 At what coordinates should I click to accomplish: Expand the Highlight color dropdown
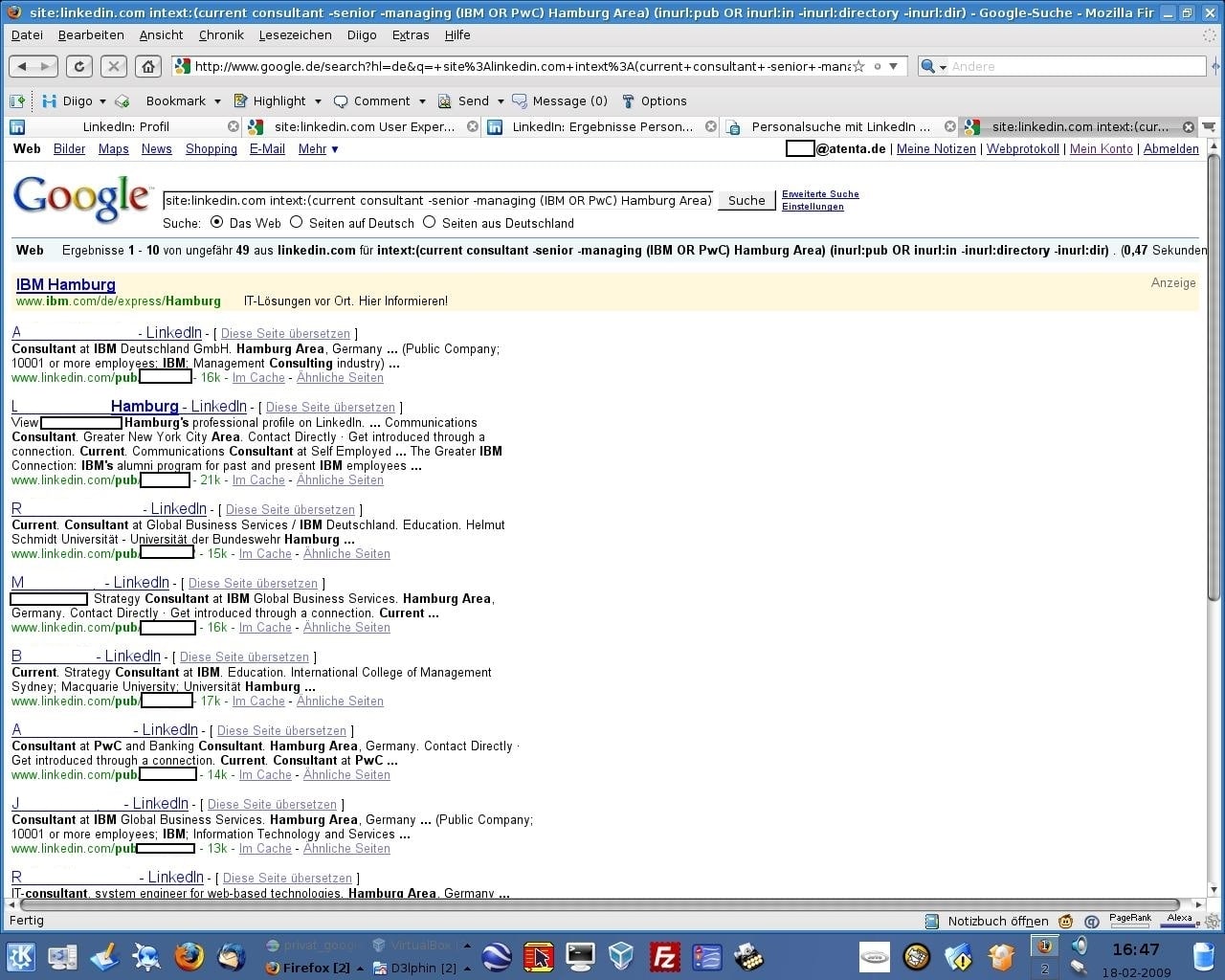[318, 100]
